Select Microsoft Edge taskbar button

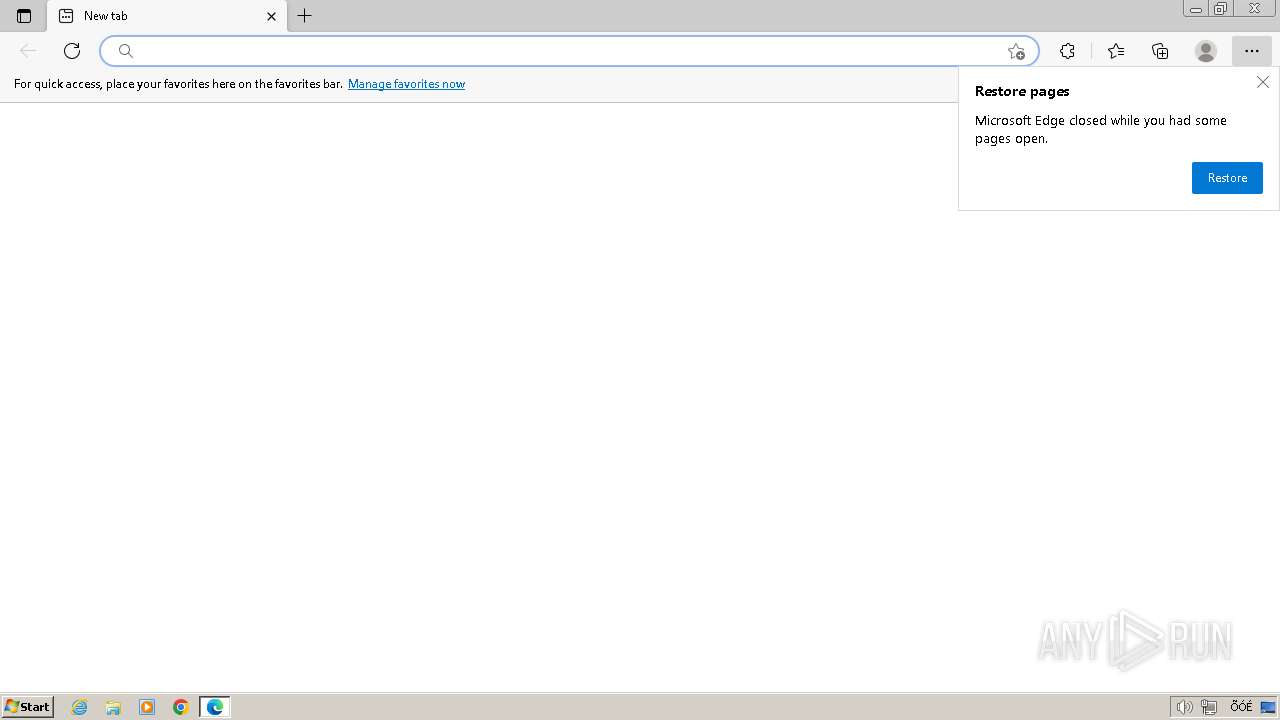[215, 707]
